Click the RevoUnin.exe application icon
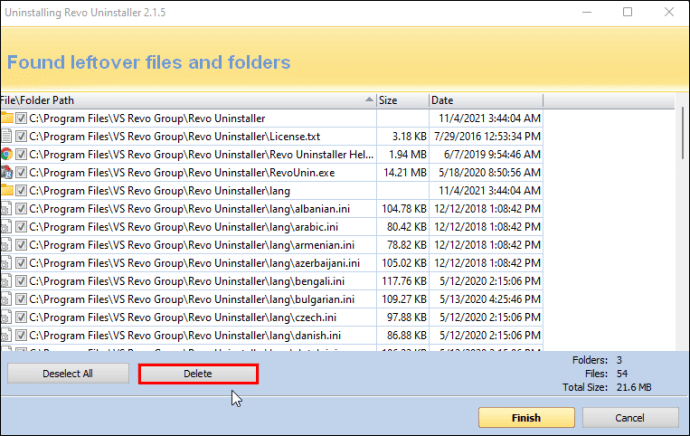Screen dimensions: 690x436 click(x=6, y=172)
